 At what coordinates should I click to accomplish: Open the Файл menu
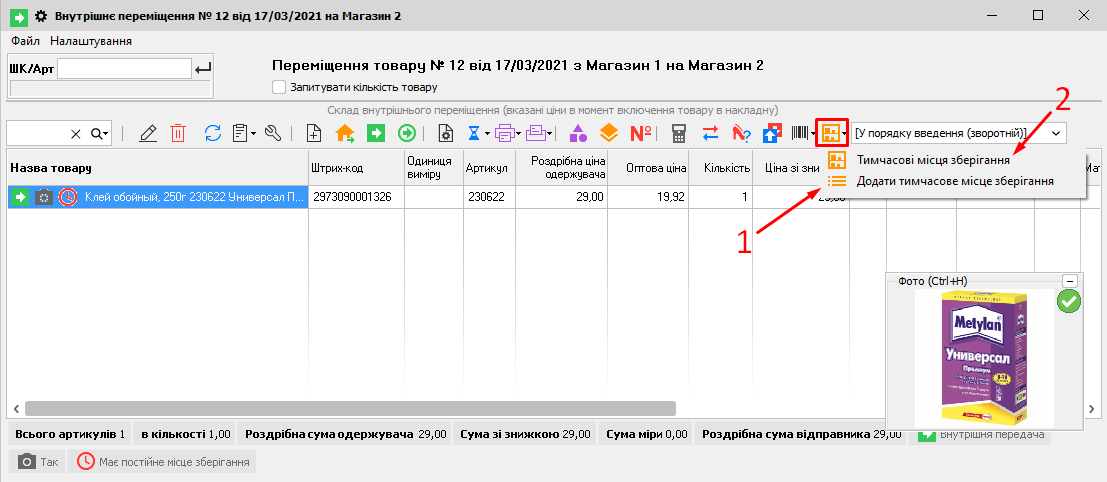pos(25,41)
